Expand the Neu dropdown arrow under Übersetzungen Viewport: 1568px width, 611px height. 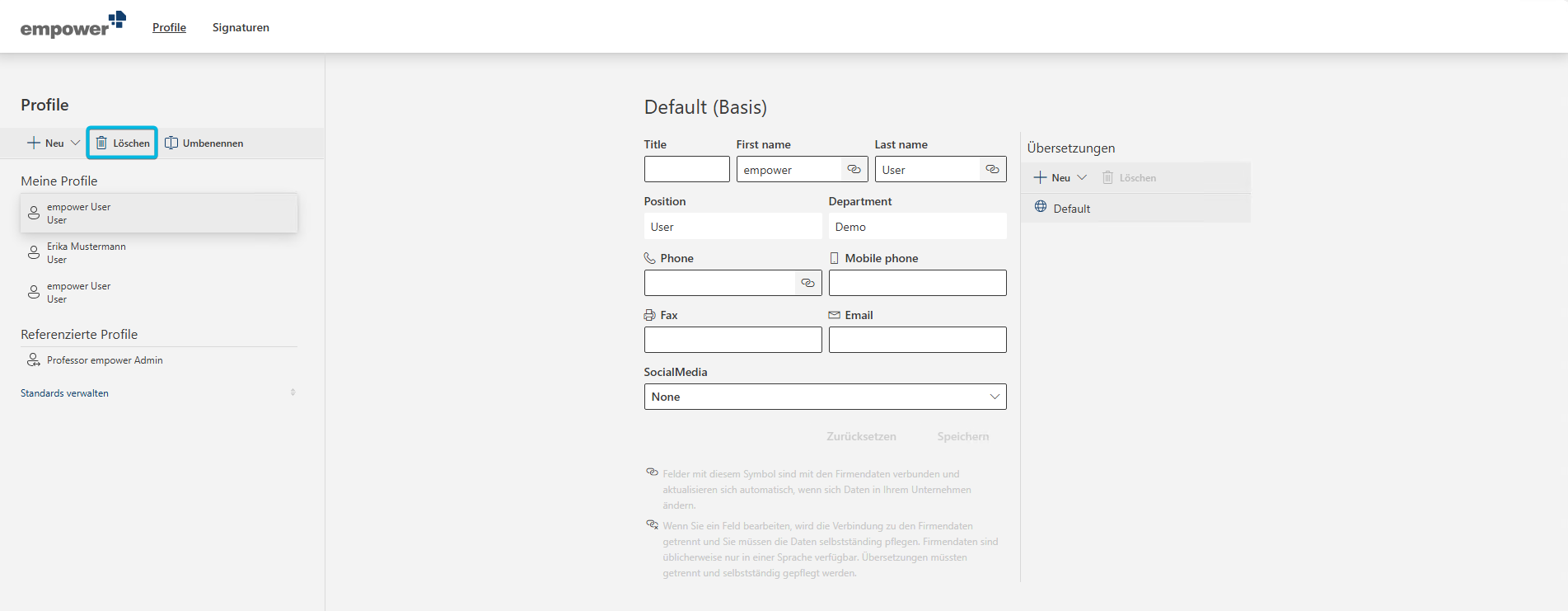click(1082, 177)
